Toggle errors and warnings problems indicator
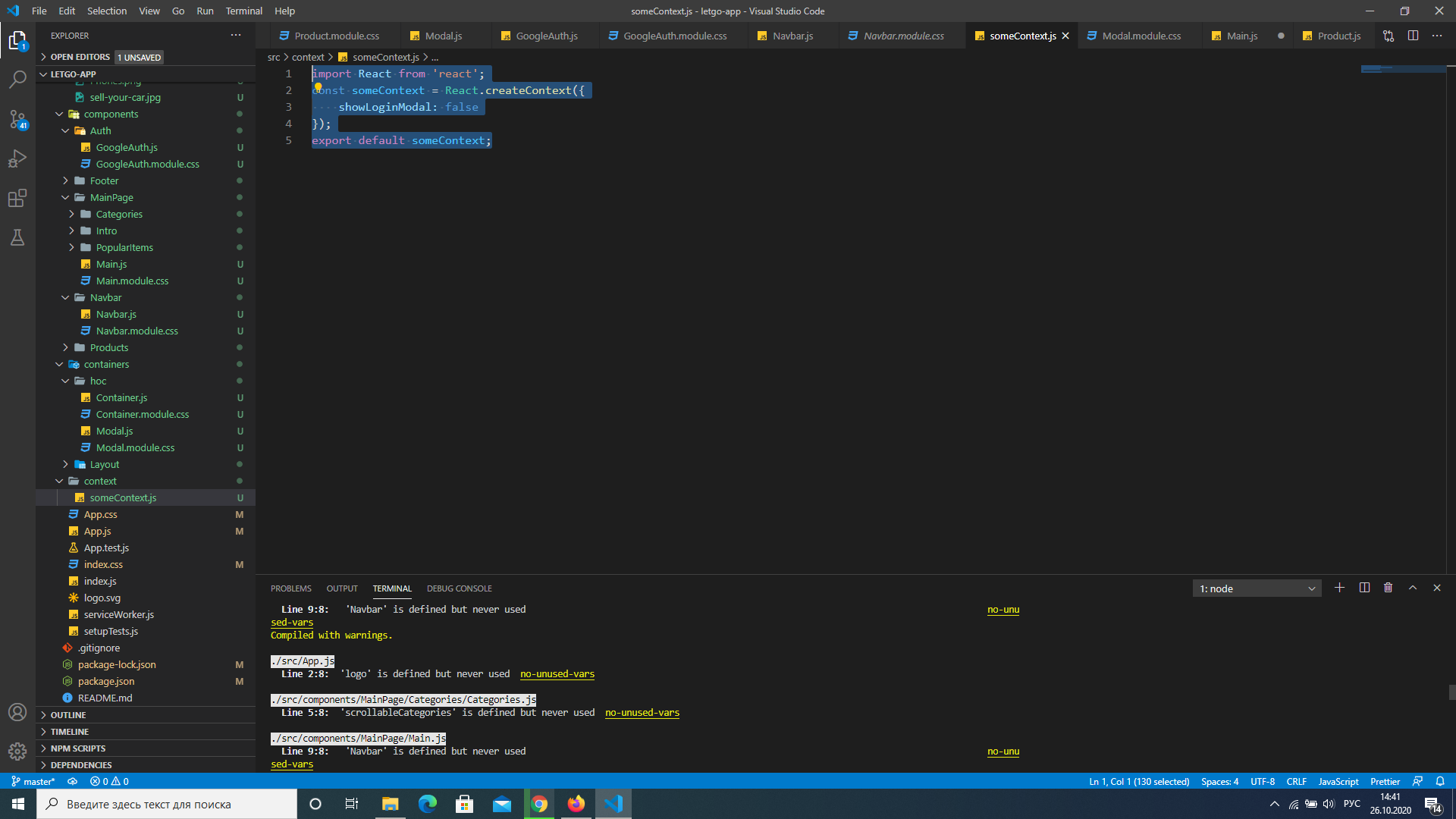Screen dimensions: 1456x819 (109, 781)
